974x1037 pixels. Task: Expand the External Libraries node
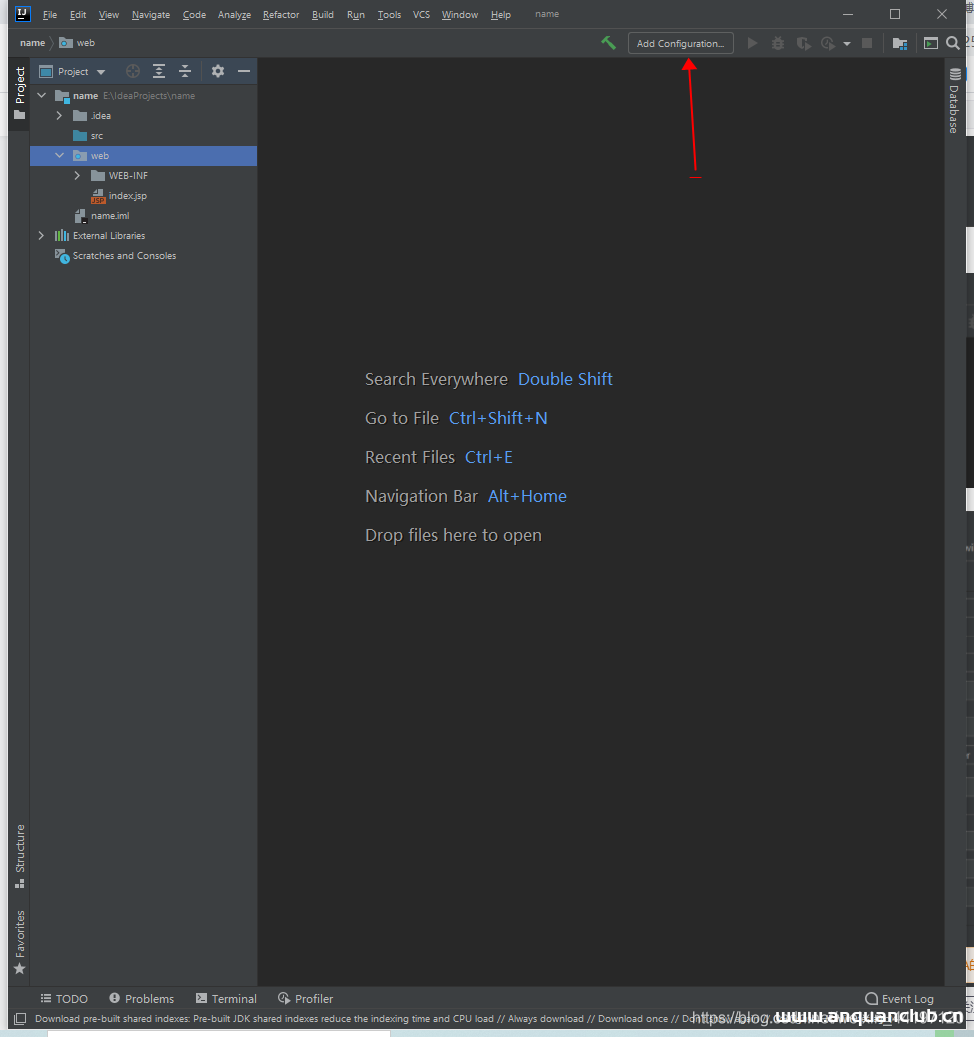(41, 236)
